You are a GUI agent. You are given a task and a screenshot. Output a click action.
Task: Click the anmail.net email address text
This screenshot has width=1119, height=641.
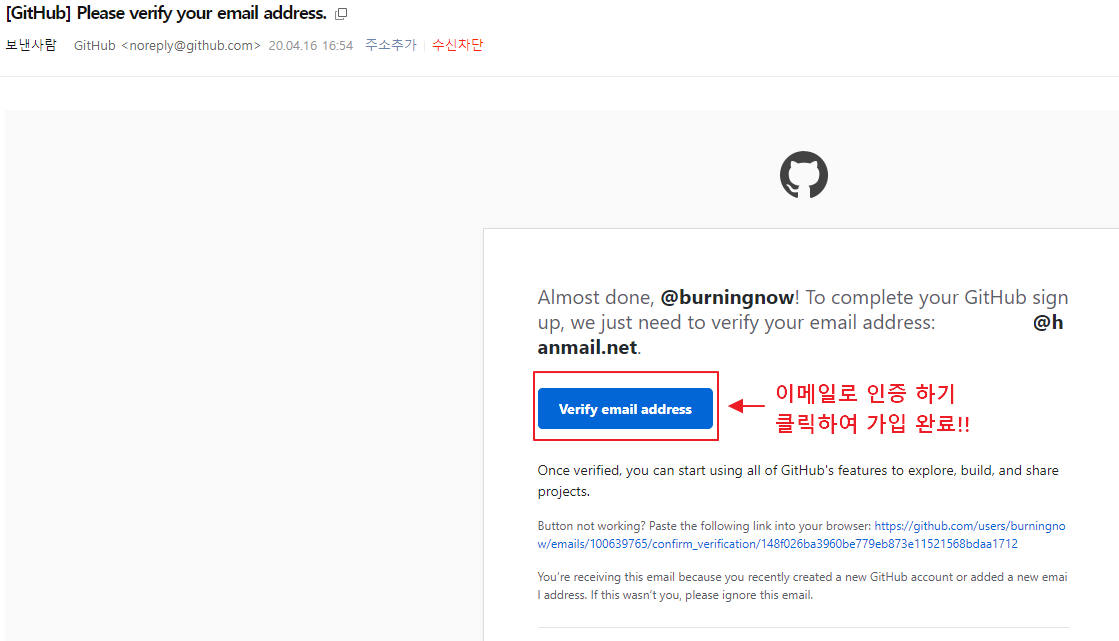point(587,347)
